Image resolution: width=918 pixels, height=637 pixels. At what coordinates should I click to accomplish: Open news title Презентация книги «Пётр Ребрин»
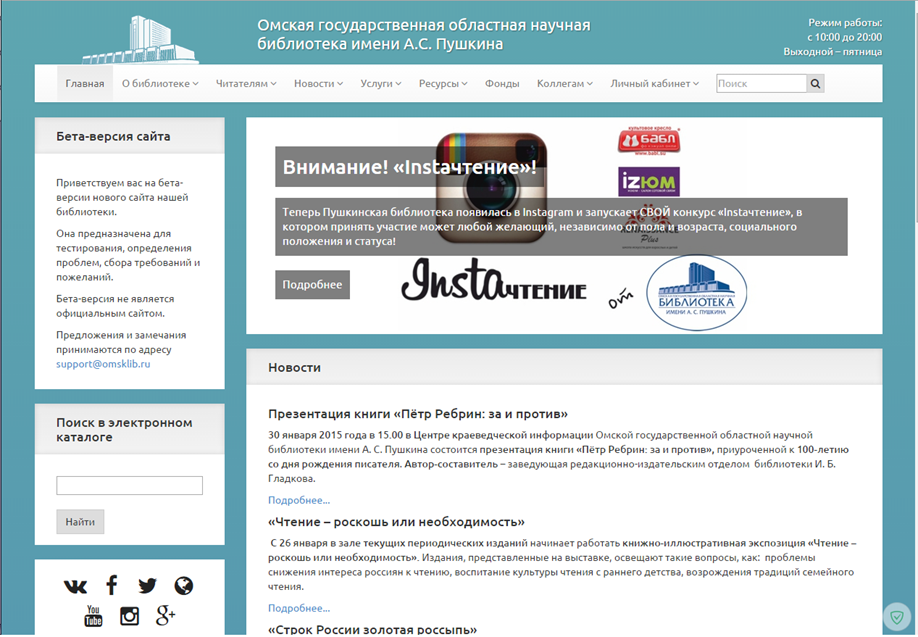click(417, 414)
